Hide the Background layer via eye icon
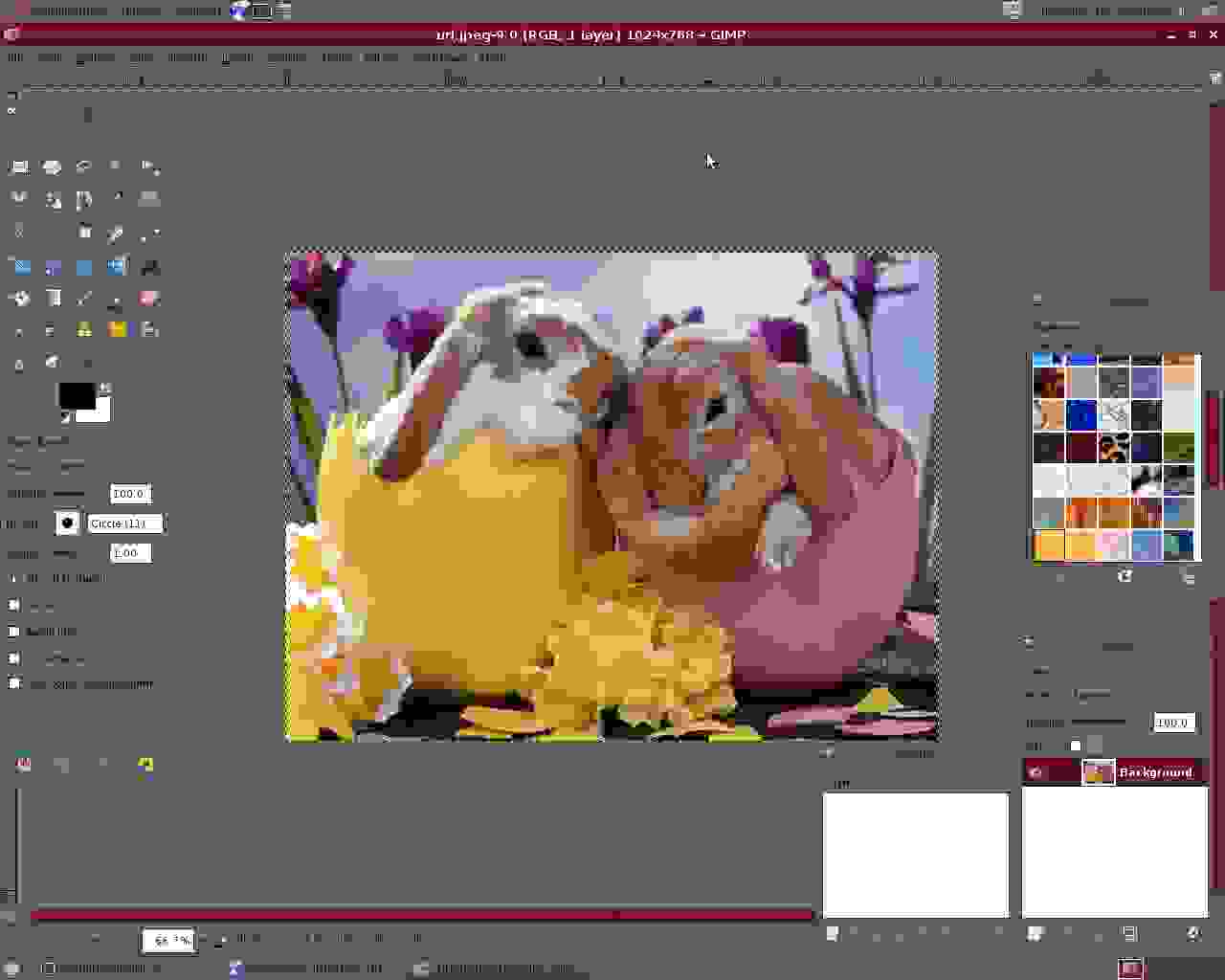Screen dimensions: 1225x980 [x=1036, y=772]
